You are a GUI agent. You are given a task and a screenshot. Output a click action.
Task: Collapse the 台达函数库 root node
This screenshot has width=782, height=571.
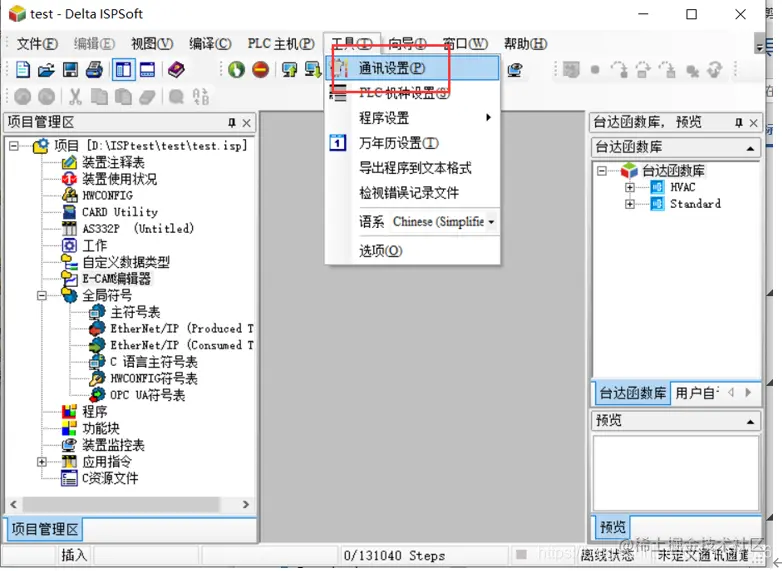click(602, 171)
